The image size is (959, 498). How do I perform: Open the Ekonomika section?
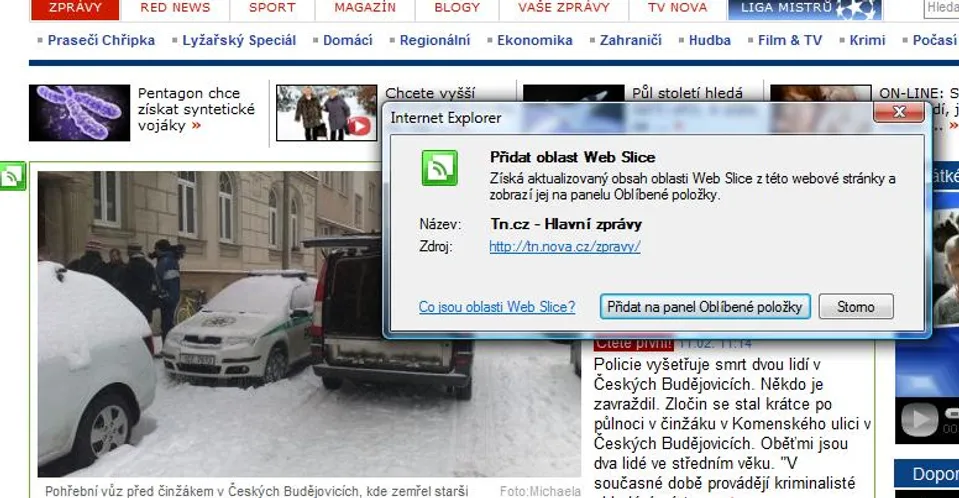(x=535, y=40)
